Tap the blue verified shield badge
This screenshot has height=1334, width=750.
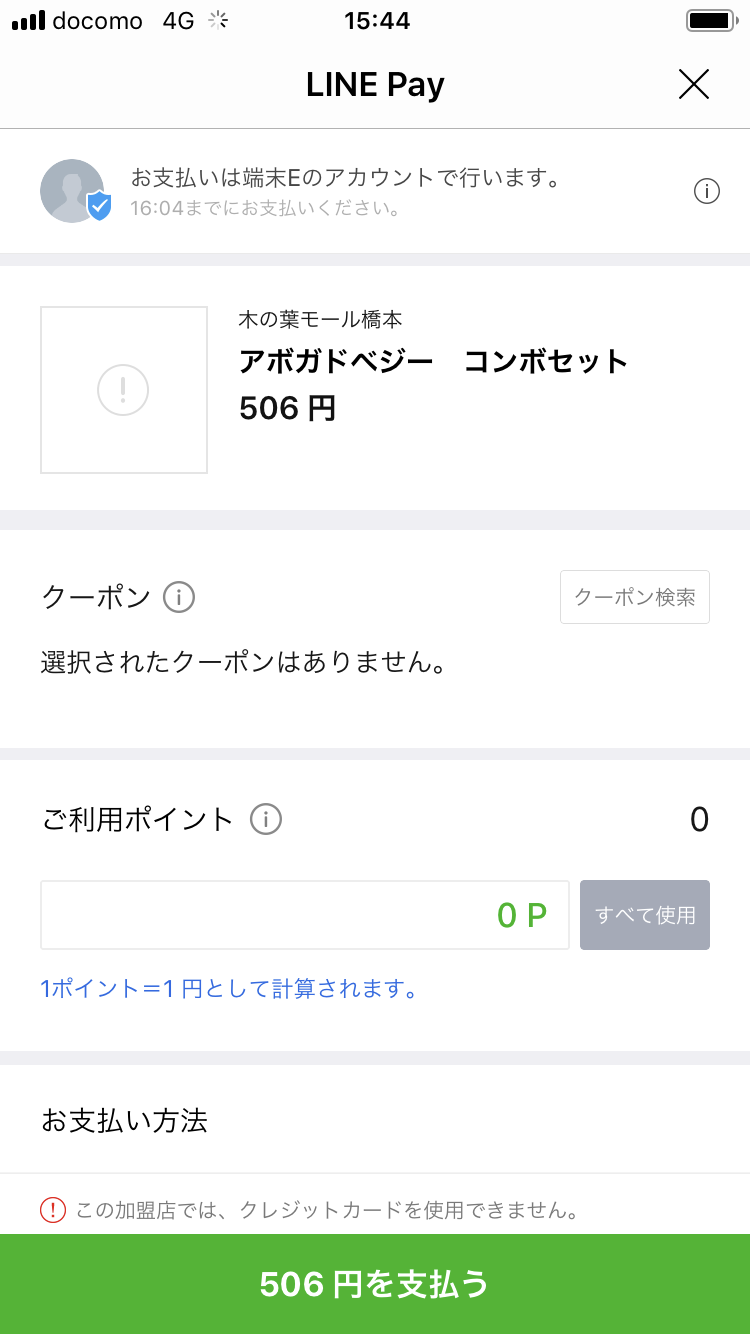pyautogui.click(x=99, y=206)
